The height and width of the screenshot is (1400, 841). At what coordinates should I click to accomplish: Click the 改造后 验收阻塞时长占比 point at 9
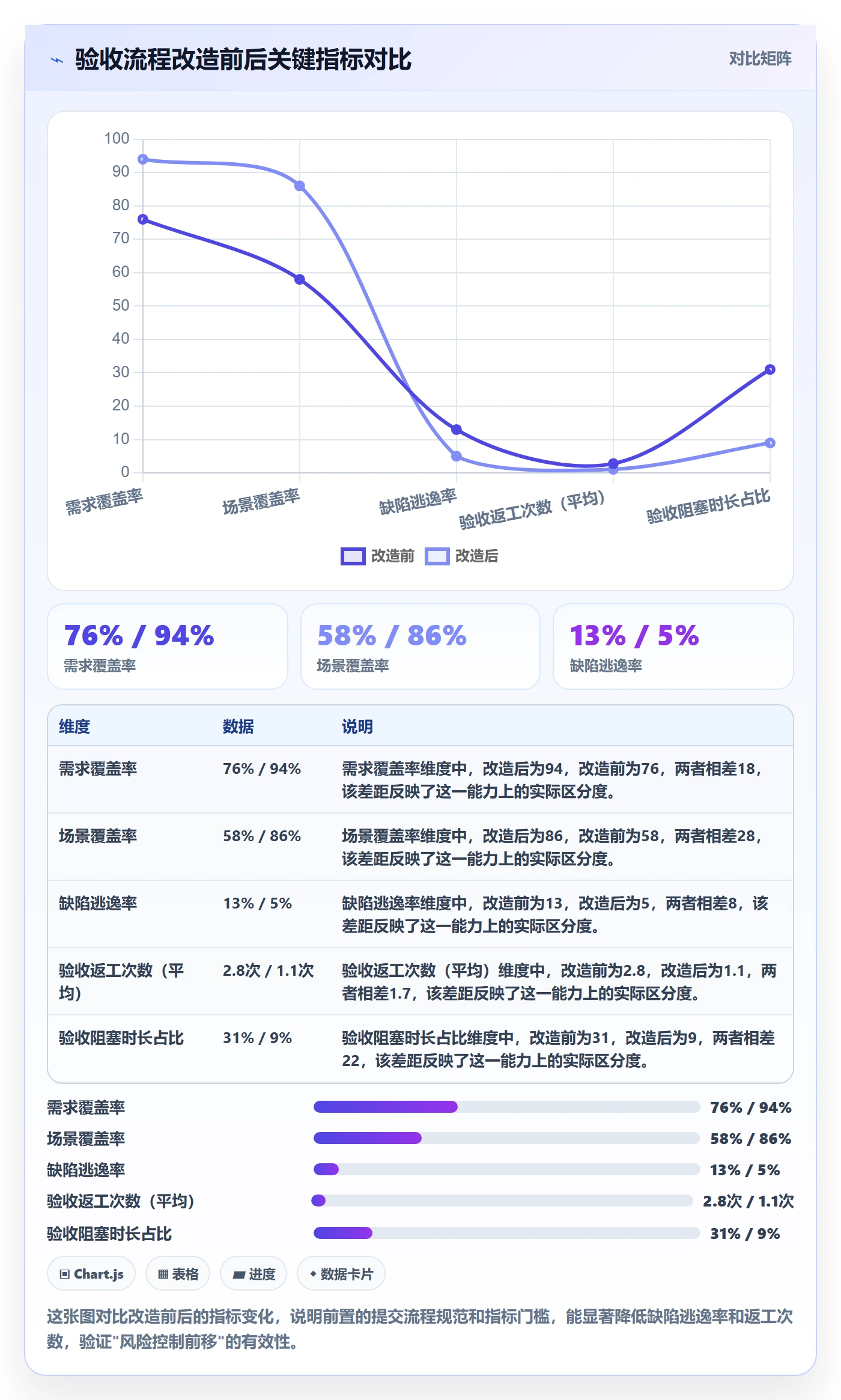tap(770, 443)
